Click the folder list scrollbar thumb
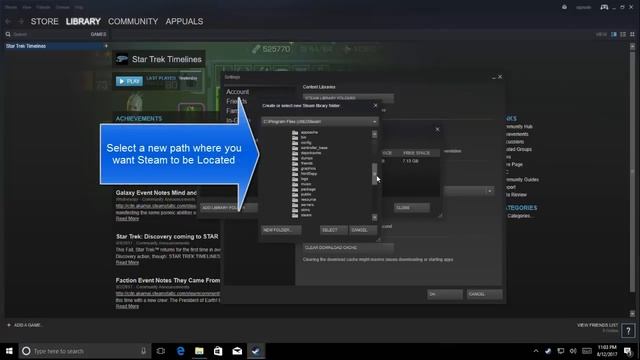The height and width of the screenshot is (360, 640). (374, 174)
